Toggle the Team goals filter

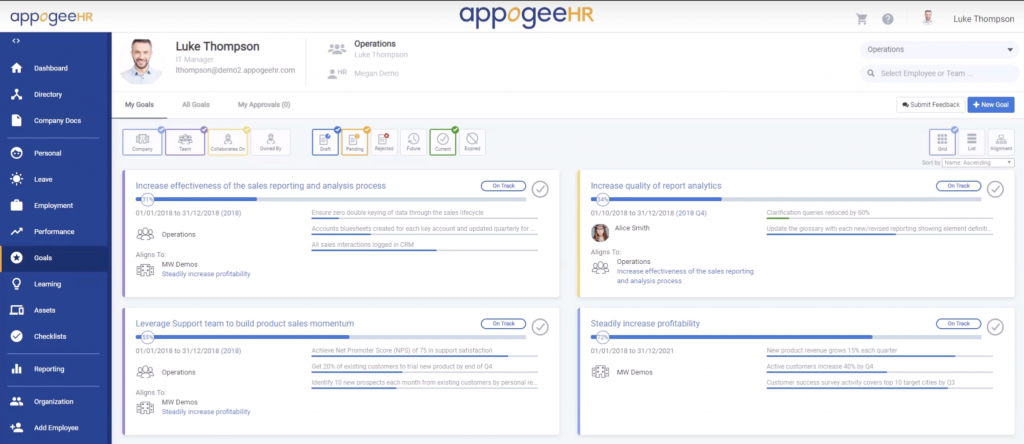tap(185, 142)
